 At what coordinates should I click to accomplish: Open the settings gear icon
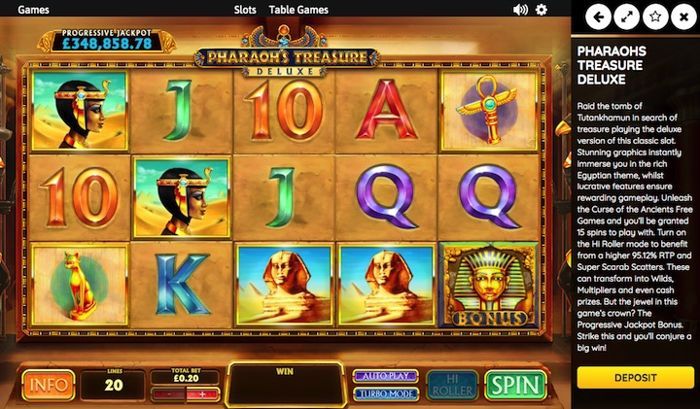coord(541,9)
